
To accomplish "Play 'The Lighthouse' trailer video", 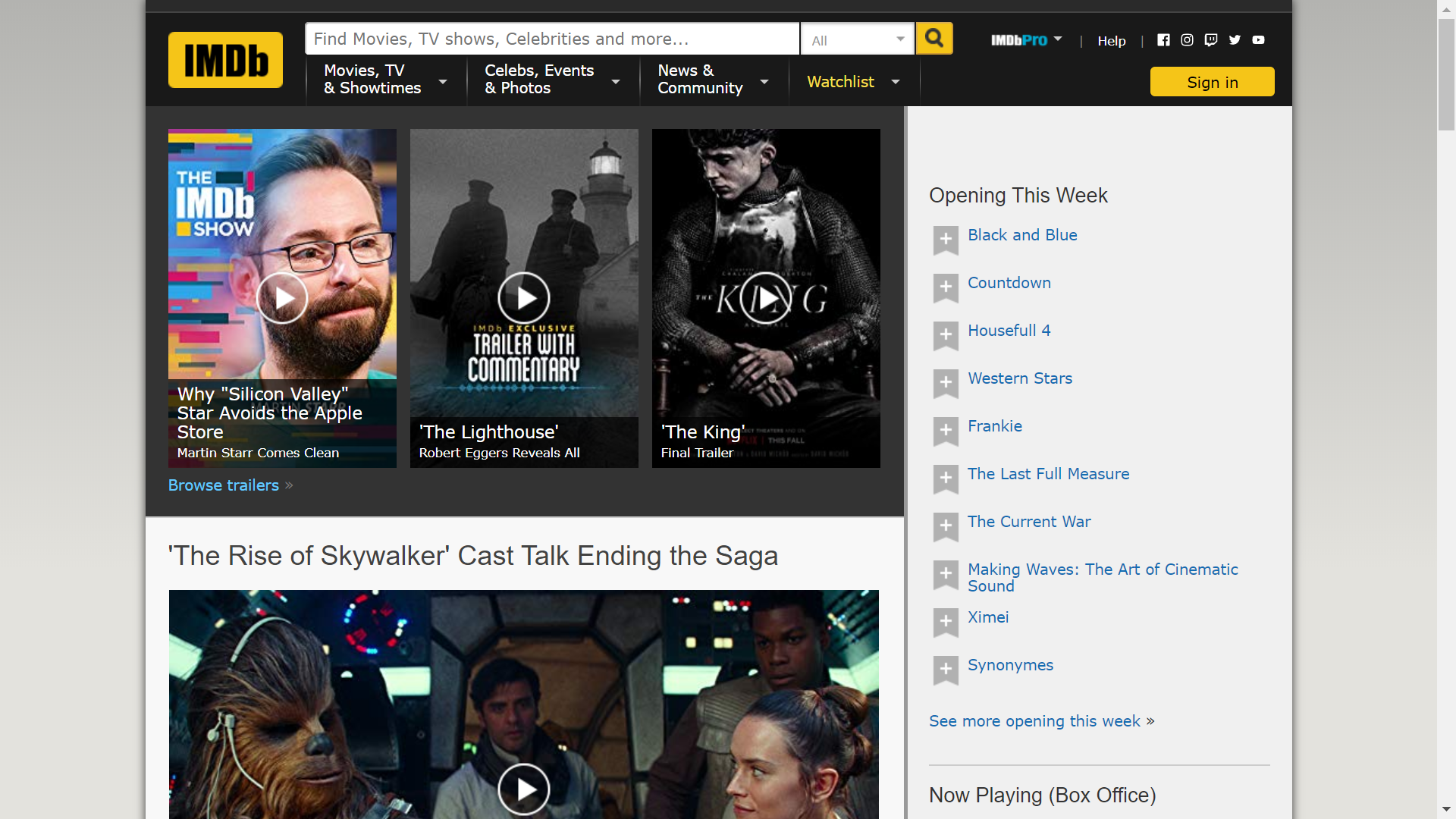I will (523, 298).
